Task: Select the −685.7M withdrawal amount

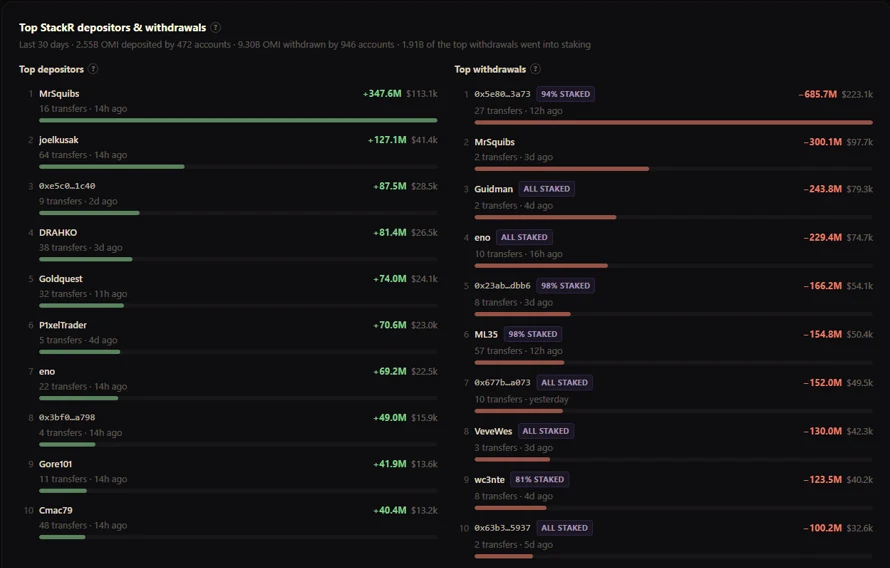Action: pyautogui.click(x=817, y=94)
